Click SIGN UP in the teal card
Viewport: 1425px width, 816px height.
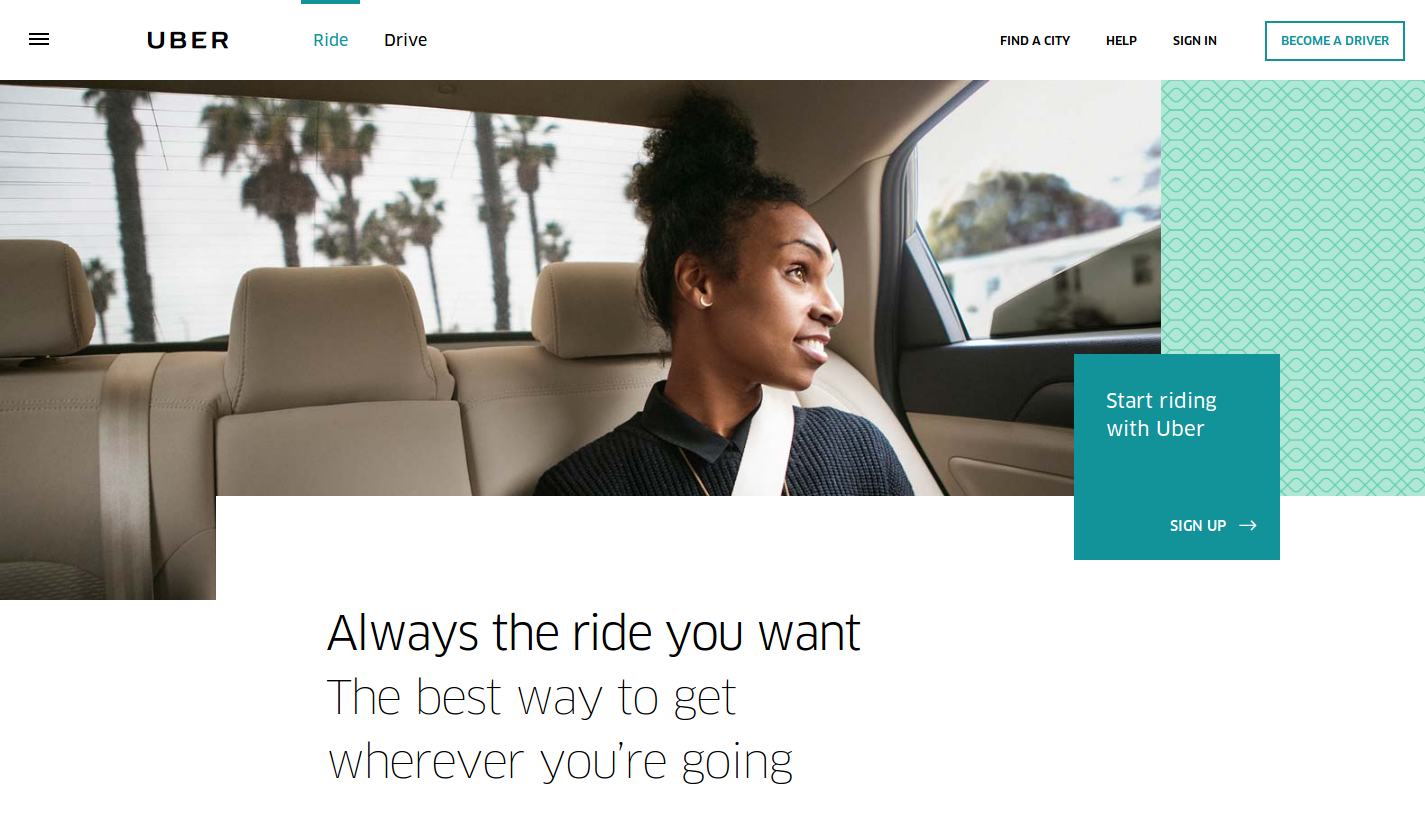pos(1198,525)
